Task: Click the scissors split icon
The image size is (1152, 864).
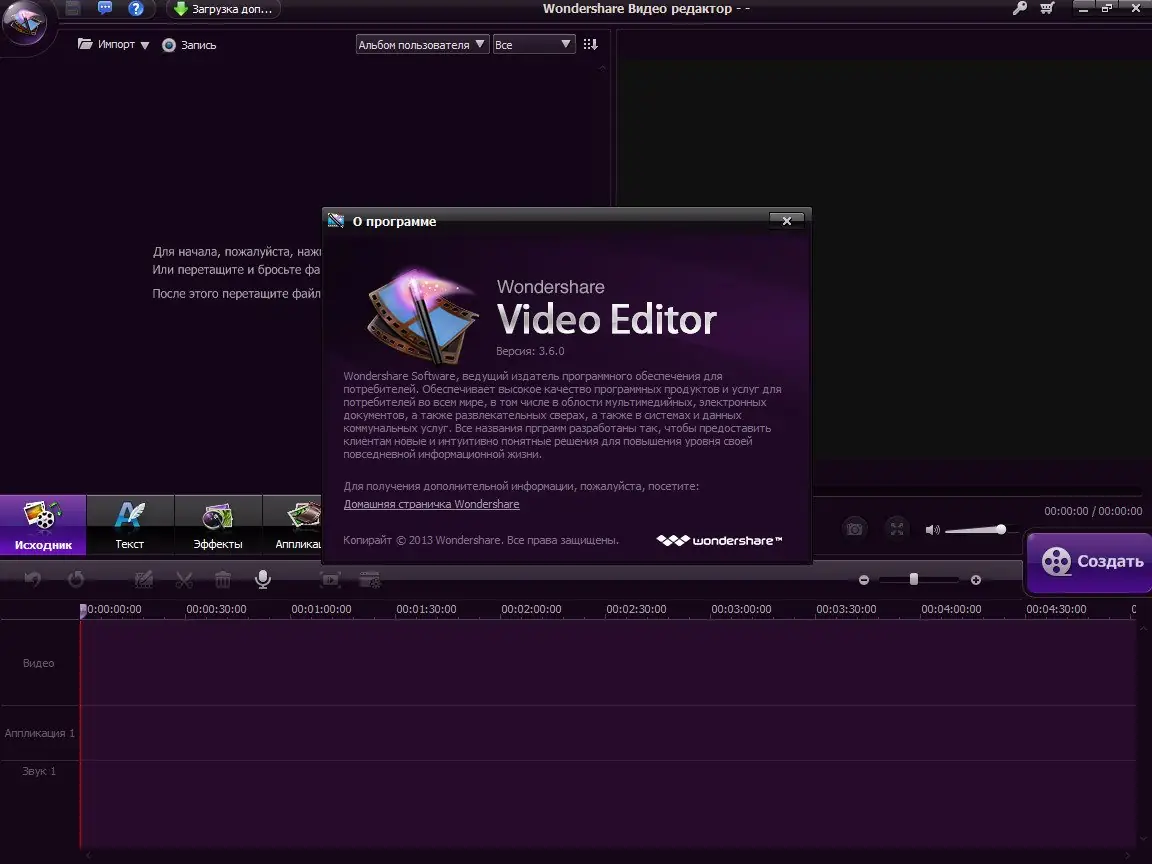Action: coord(184,580)
